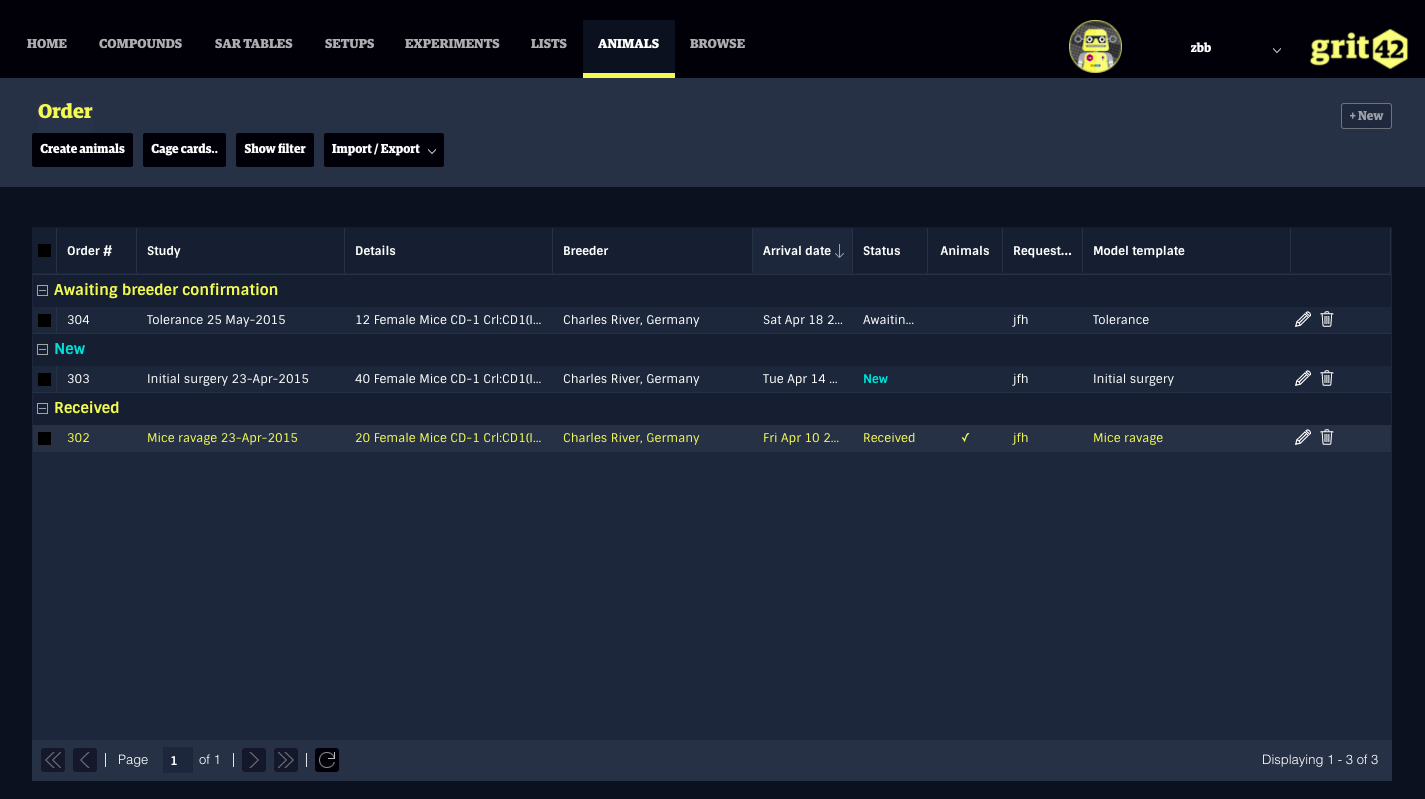Go to the last page using the double-arrow icon
Screen dimensions: 1425x799
[x=286, y=760]
